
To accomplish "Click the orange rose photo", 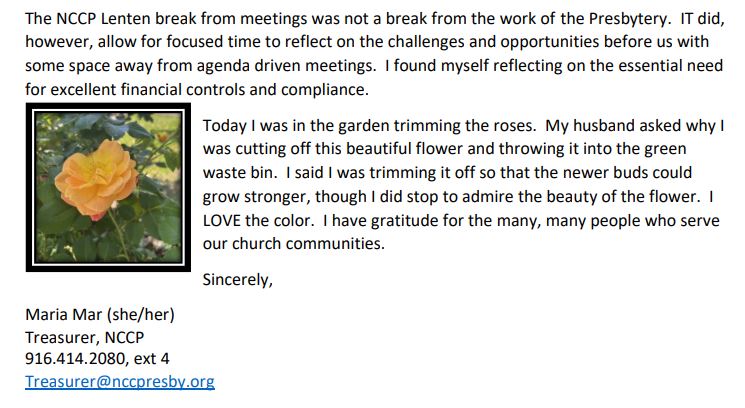I will click(x=105, y=191).
